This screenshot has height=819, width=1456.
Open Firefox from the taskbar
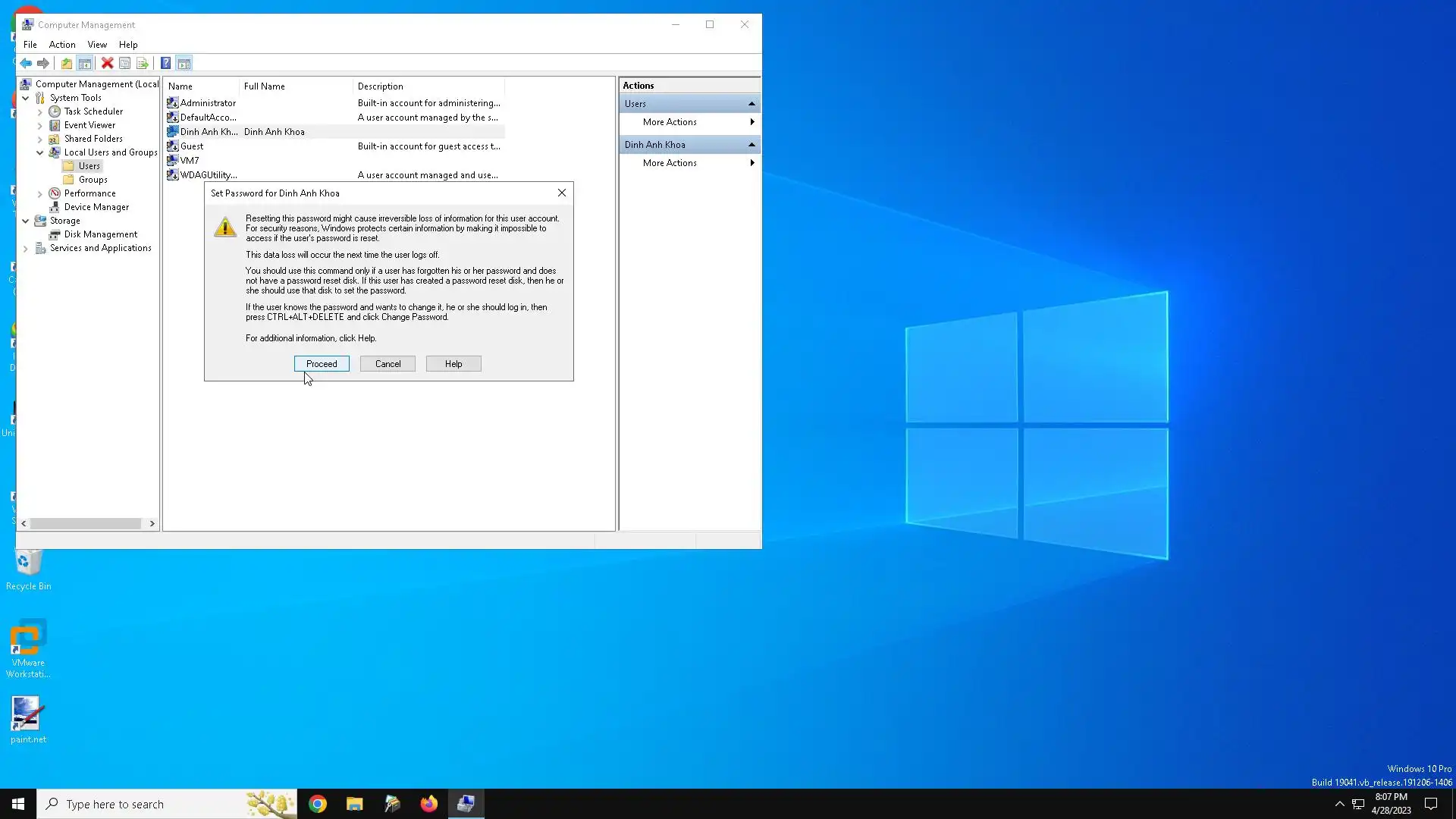click(x=428, y=804)
